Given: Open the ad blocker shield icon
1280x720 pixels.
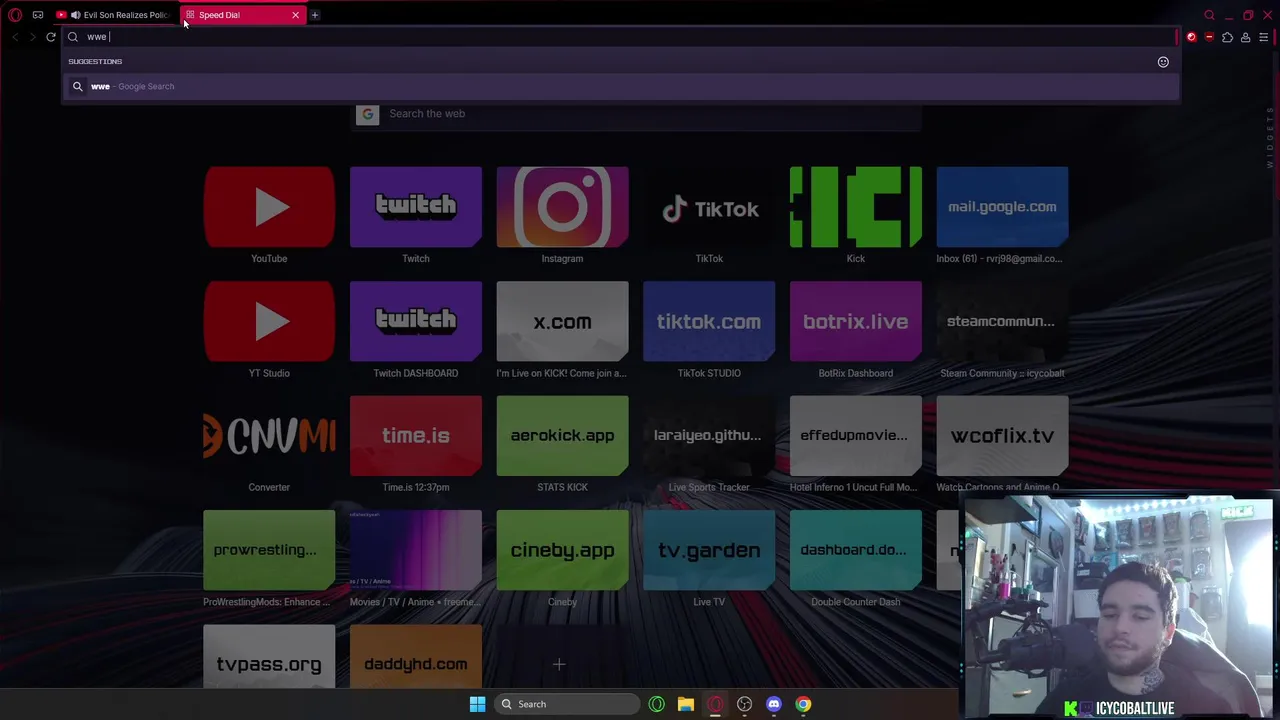Looking at the screenshot, I should 1209,37.
